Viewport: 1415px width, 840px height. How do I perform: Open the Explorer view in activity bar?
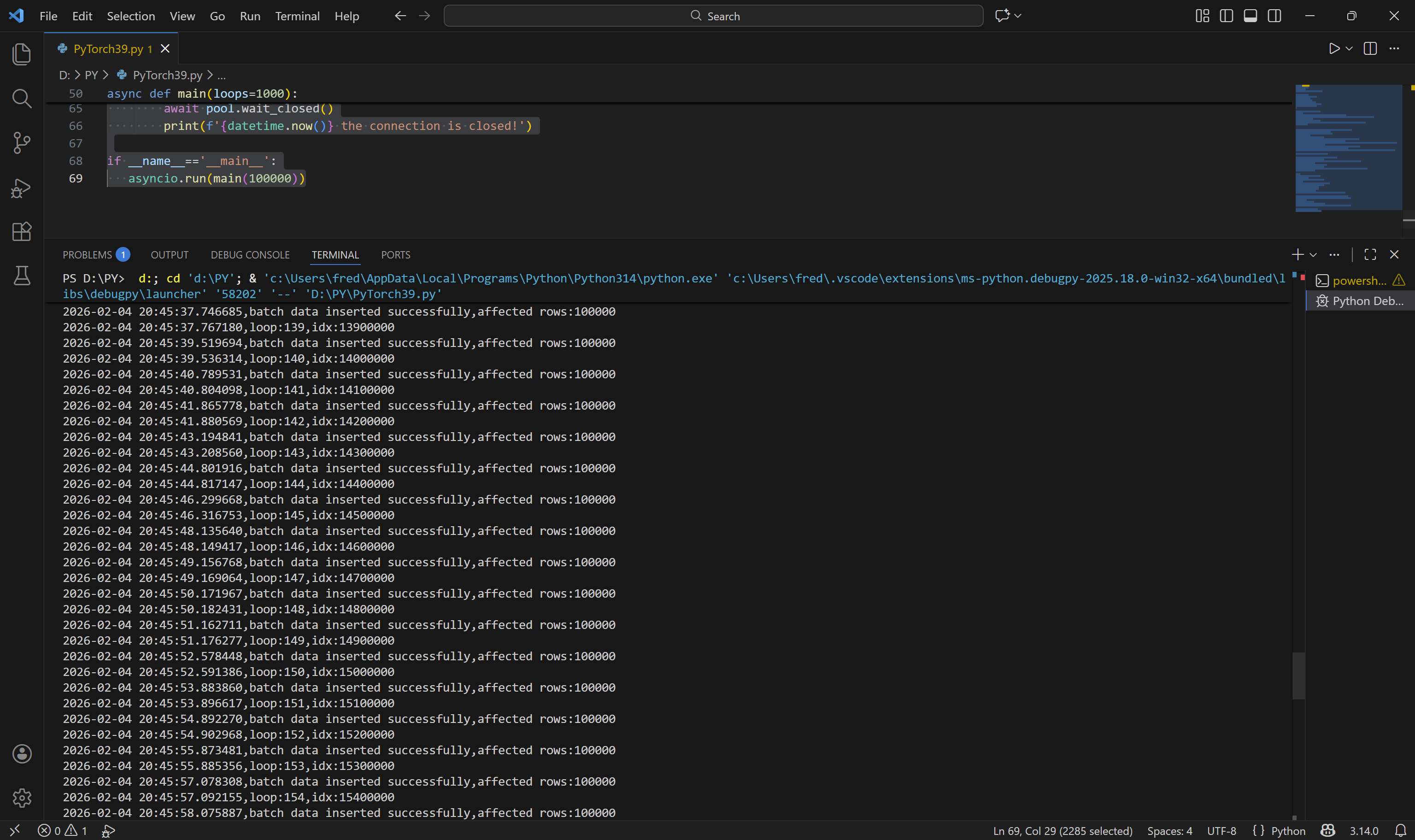coord(22,54)
